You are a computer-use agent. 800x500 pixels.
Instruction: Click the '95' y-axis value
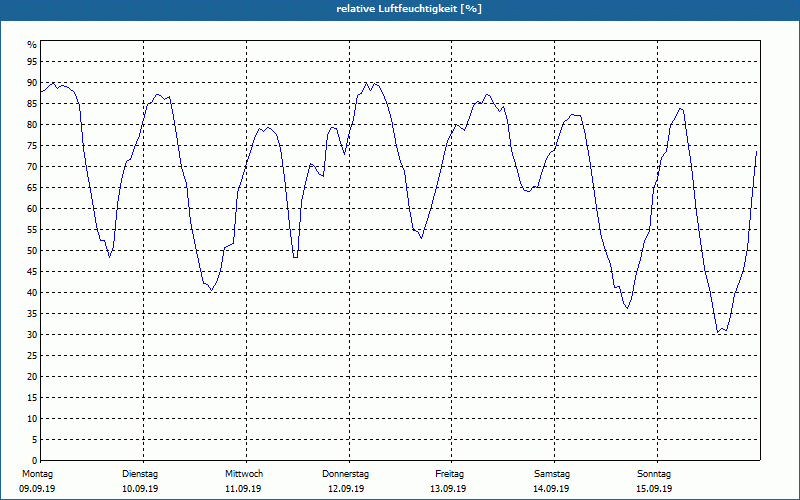[32, 62]
